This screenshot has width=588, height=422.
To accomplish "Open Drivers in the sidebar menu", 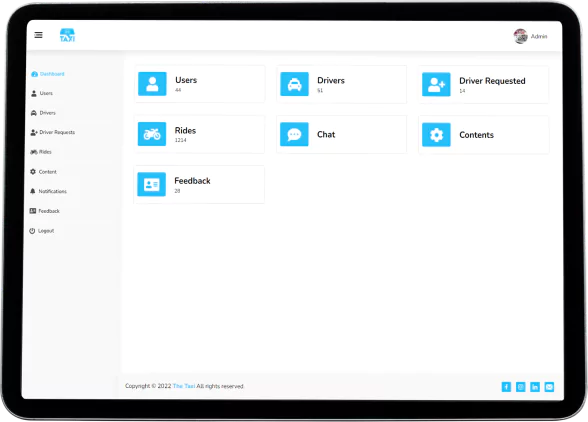I will point(43,113).
